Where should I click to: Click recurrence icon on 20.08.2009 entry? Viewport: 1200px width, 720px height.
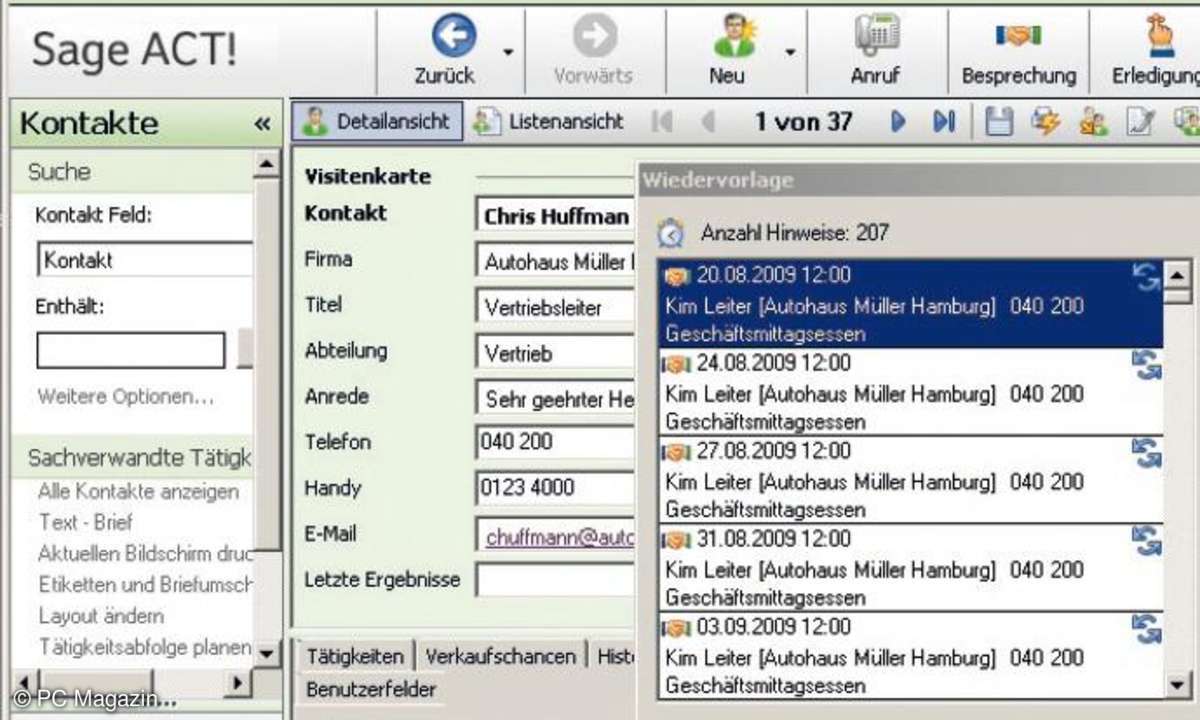[1146, 277]
